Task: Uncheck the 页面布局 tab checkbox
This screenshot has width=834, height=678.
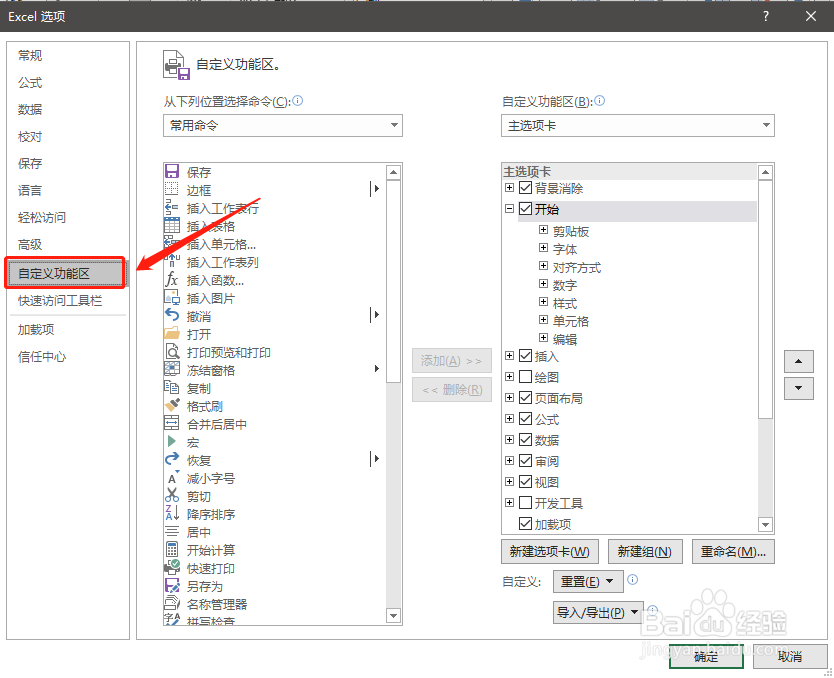Action: (526, 398)
